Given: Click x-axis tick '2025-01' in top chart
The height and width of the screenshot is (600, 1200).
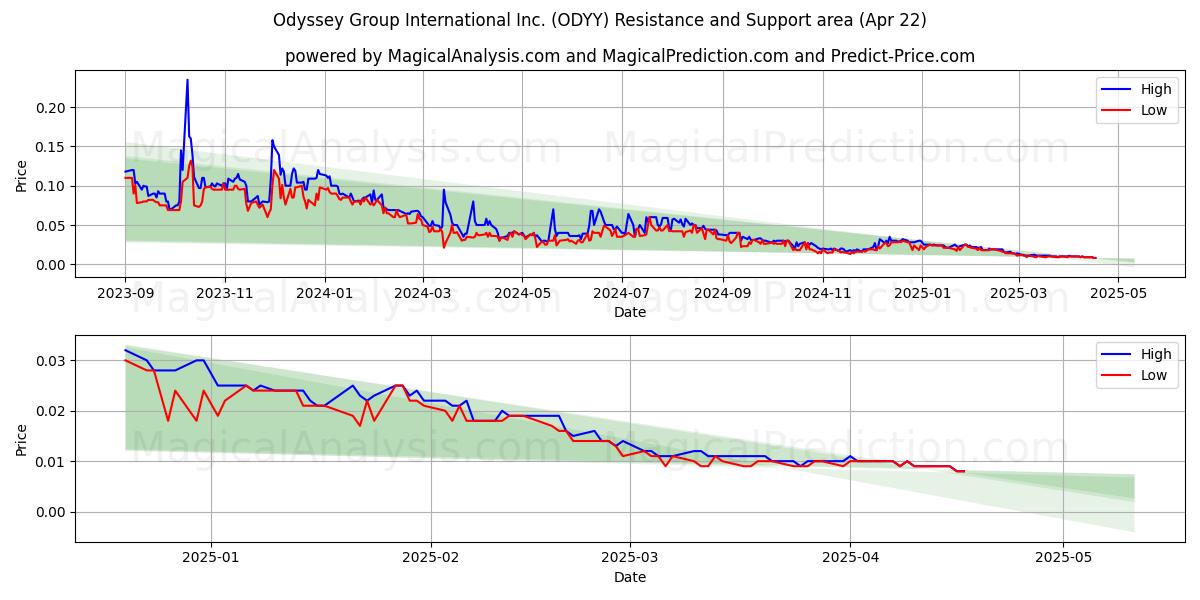Looking at the screenshot, I should coord(922,294).
